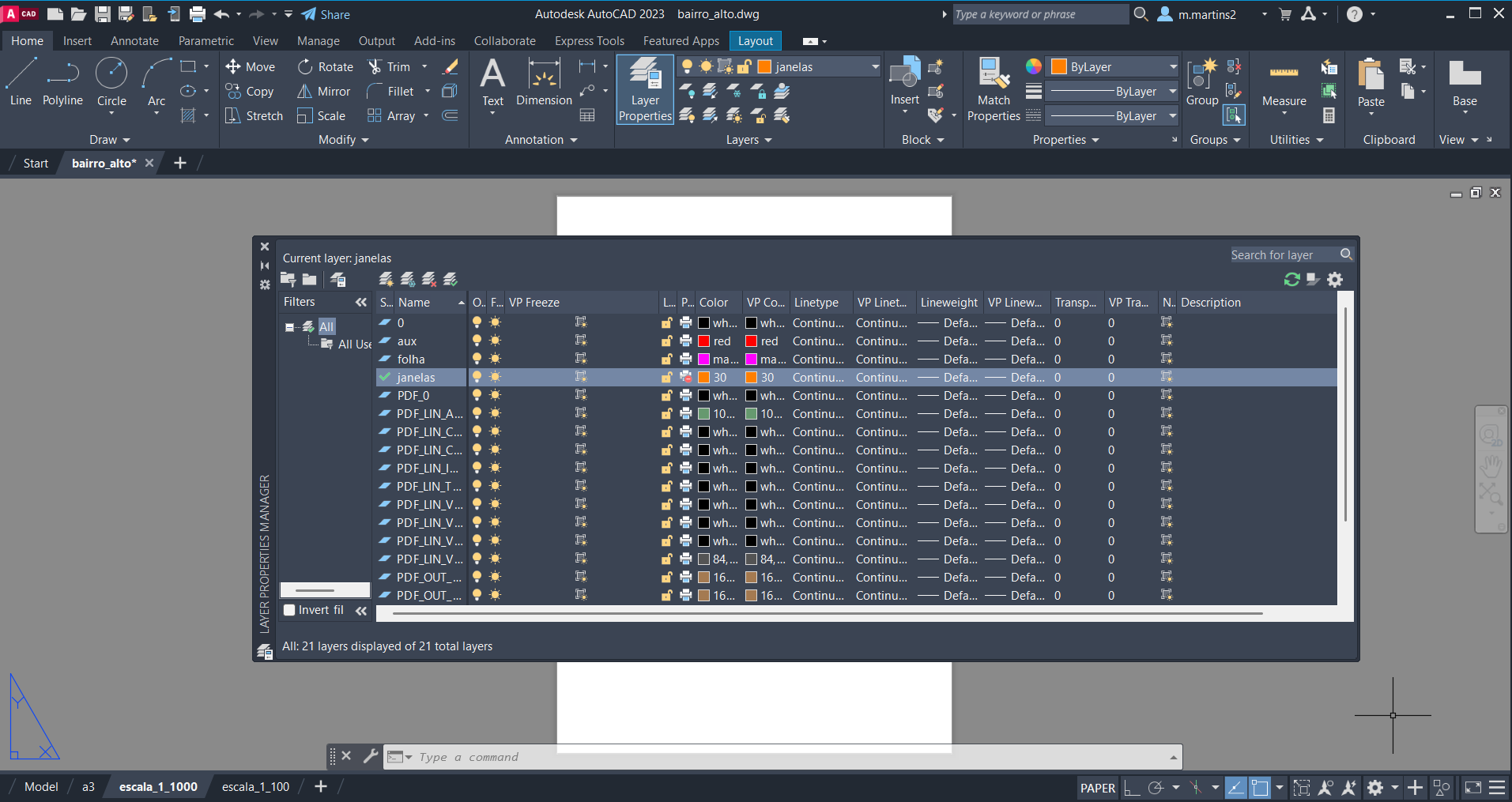Select the Arc tool
The height and width of the screenshot is (802, 1512).
tap(156, 83)
